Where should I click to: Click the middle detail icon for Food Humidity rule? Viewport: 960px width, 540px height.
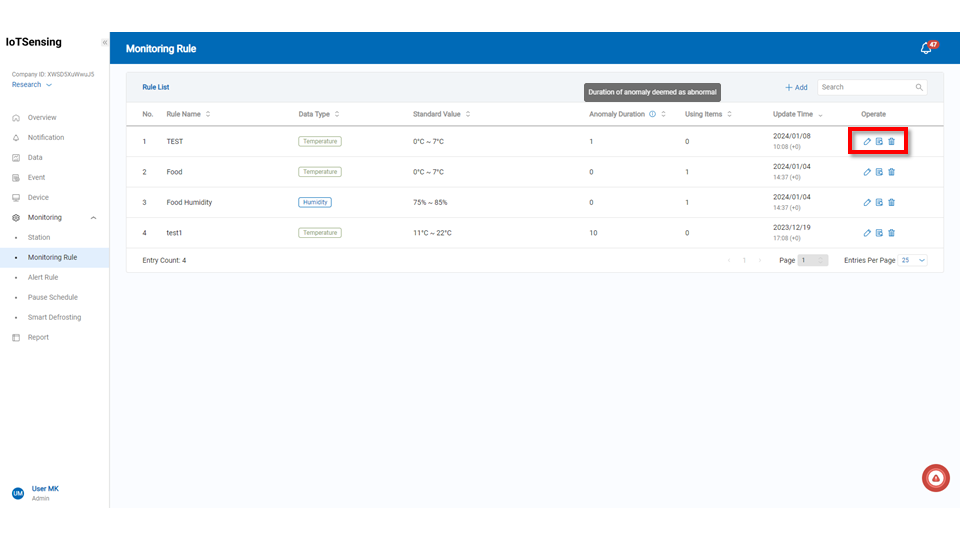879,202
